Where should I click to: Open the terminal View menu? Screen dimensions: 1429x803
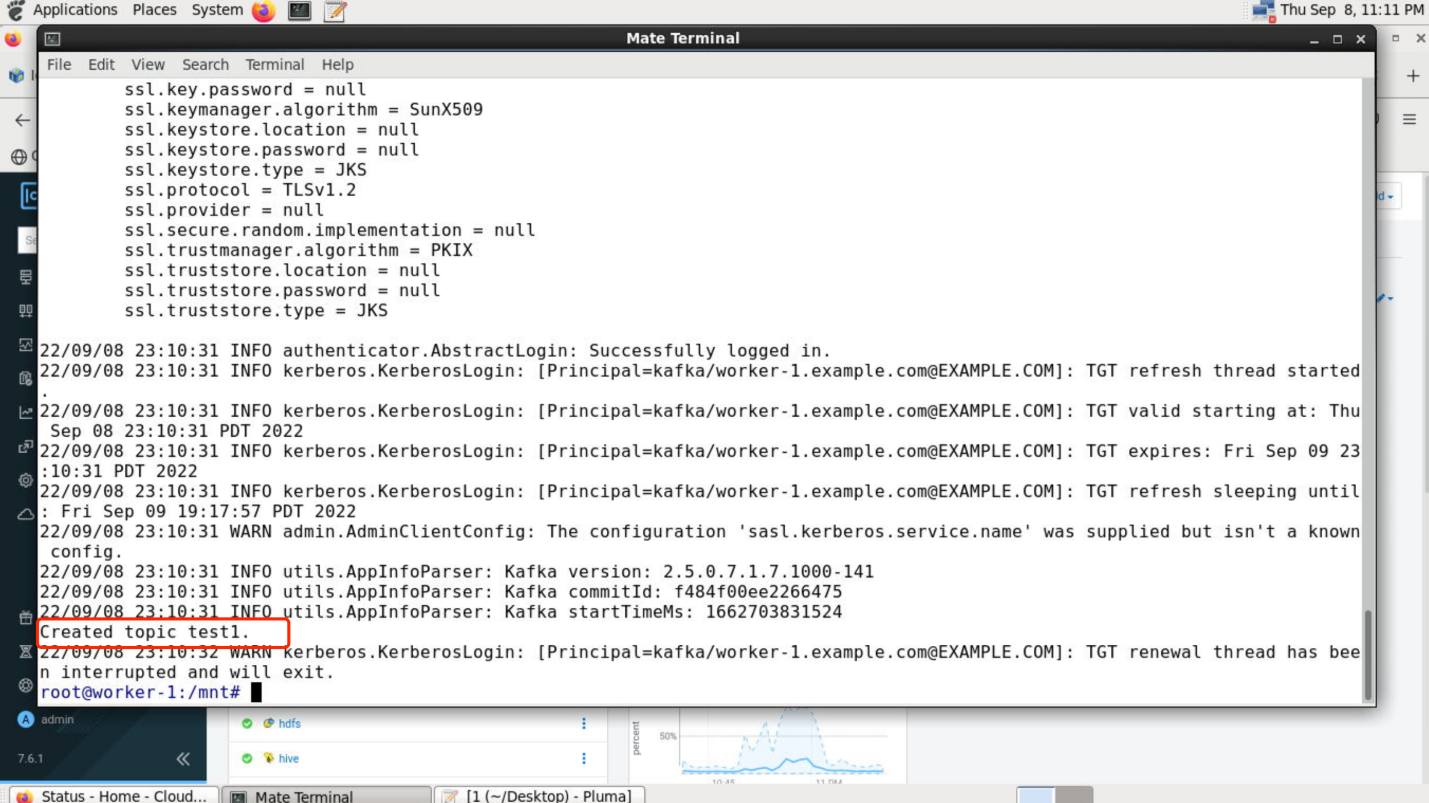[x=148, y=64]
